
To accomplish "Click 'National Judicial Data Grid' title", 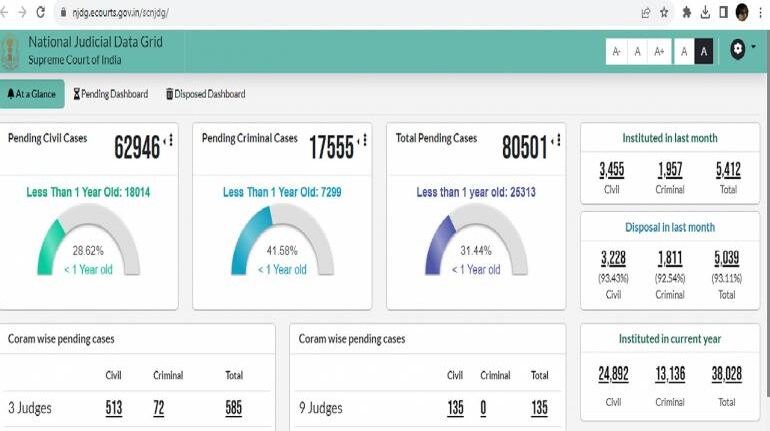I will [95, 42].
